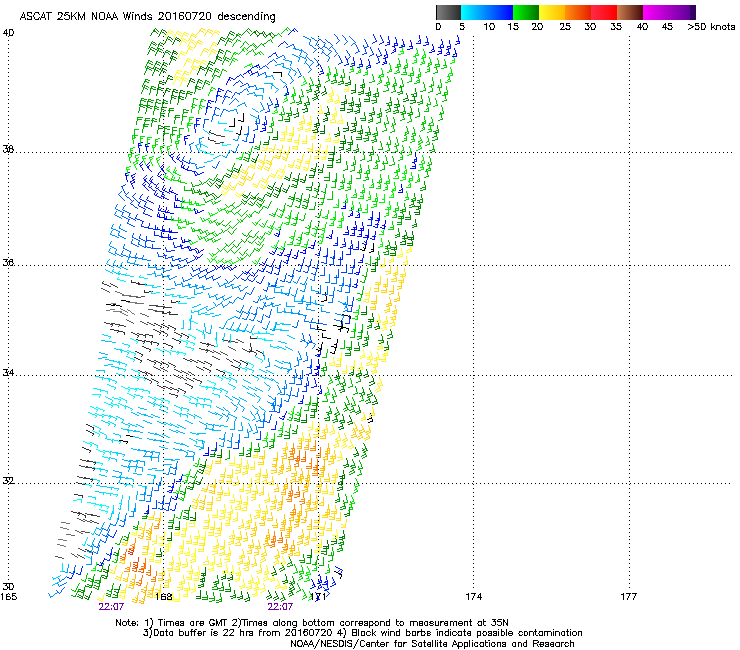The image size is (740, 650).
Task: Click the left purple 22:07 time stamp
Action: point(111,607)
